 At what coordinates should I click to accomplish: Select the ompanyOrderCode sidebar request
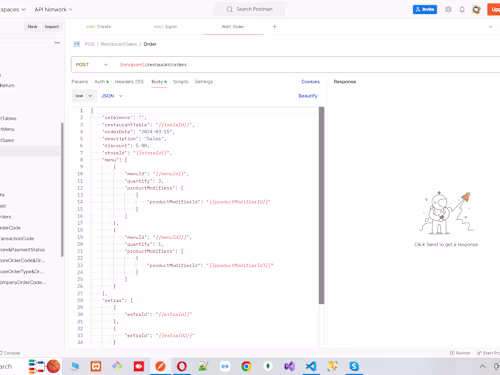point(23,282)
